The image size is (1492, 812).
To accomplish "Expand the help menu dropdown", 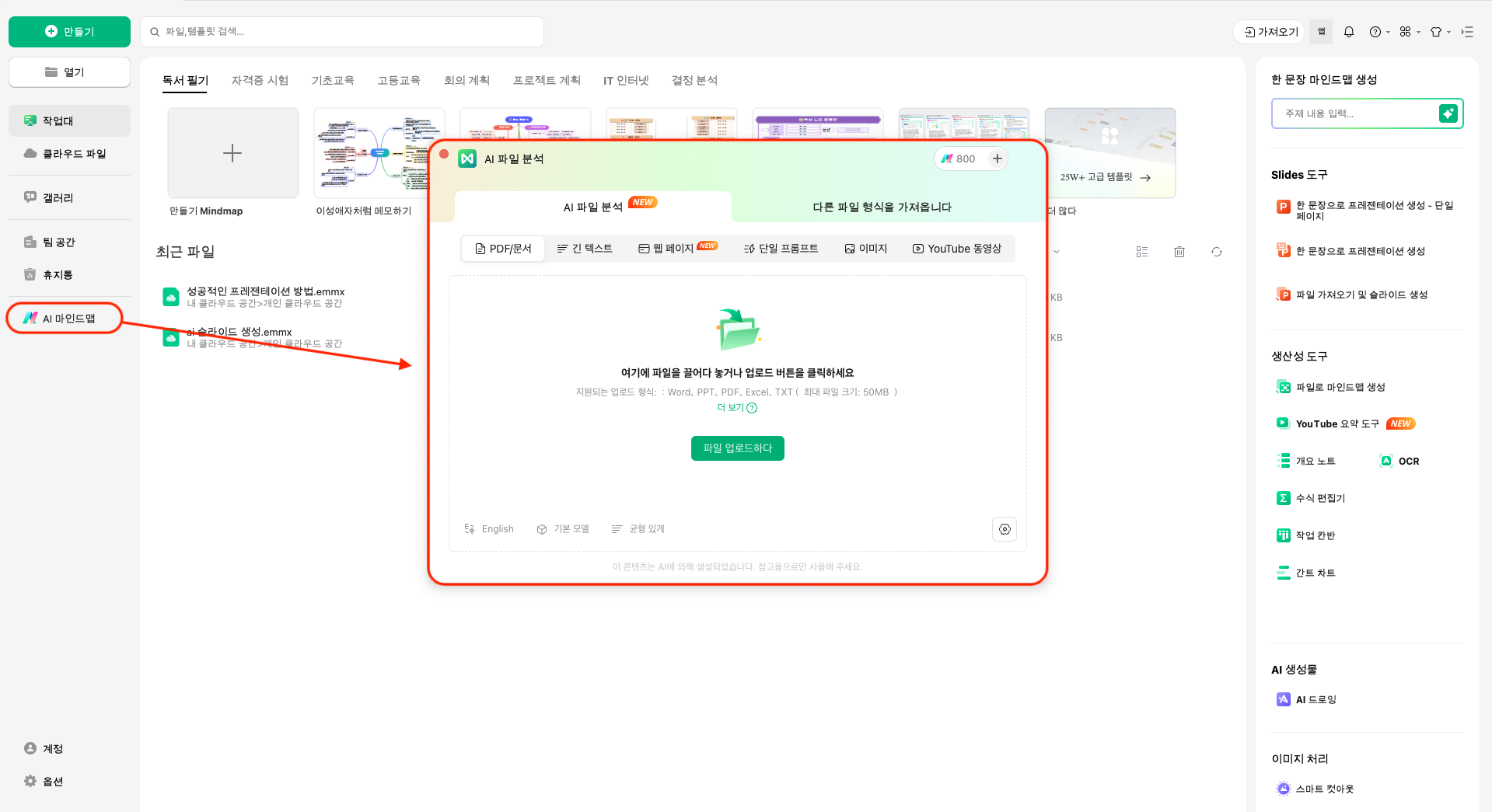I will point(1377,32).
